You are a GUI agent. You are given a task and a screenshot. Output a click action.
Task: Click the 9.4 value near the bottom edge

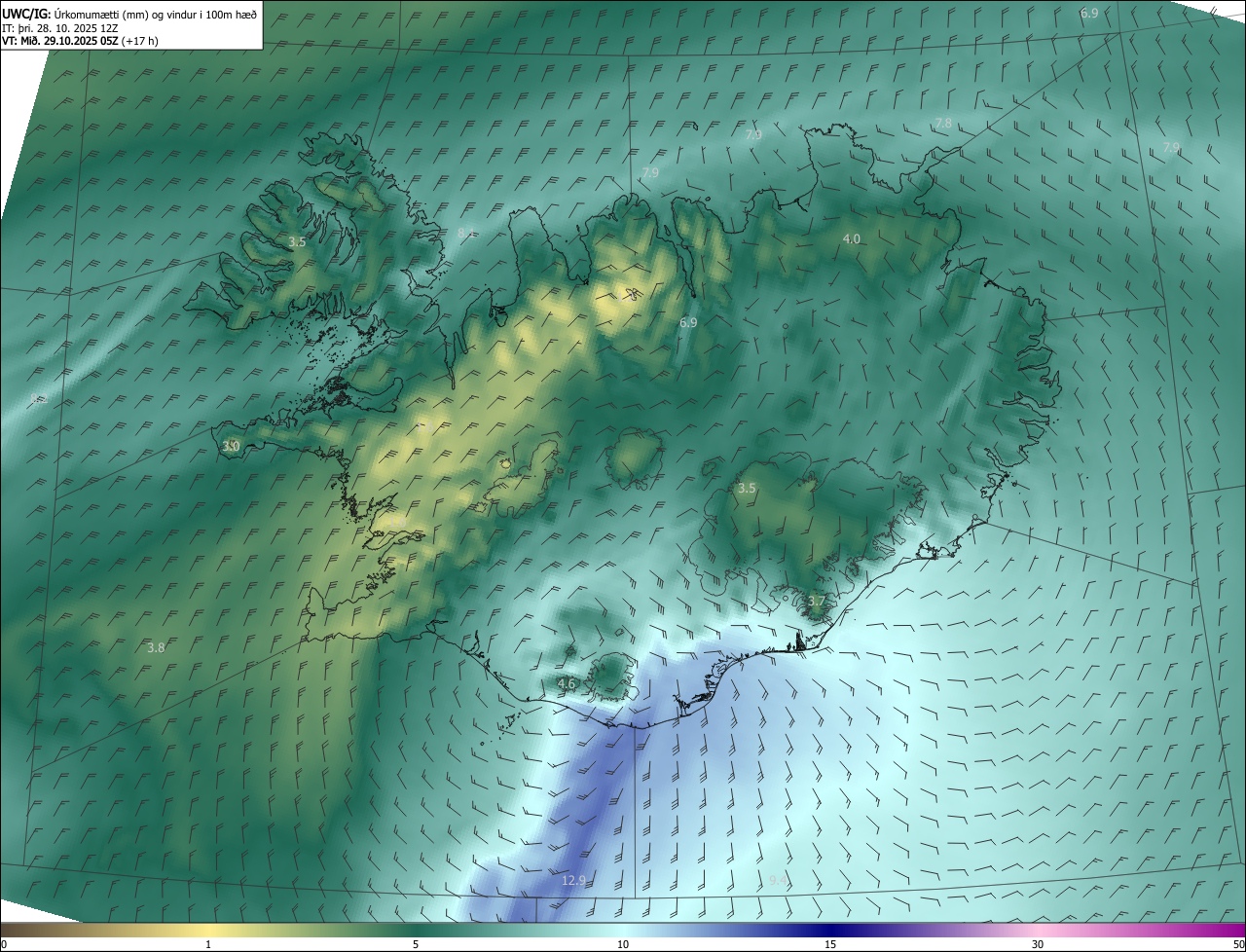click(778, 881)
